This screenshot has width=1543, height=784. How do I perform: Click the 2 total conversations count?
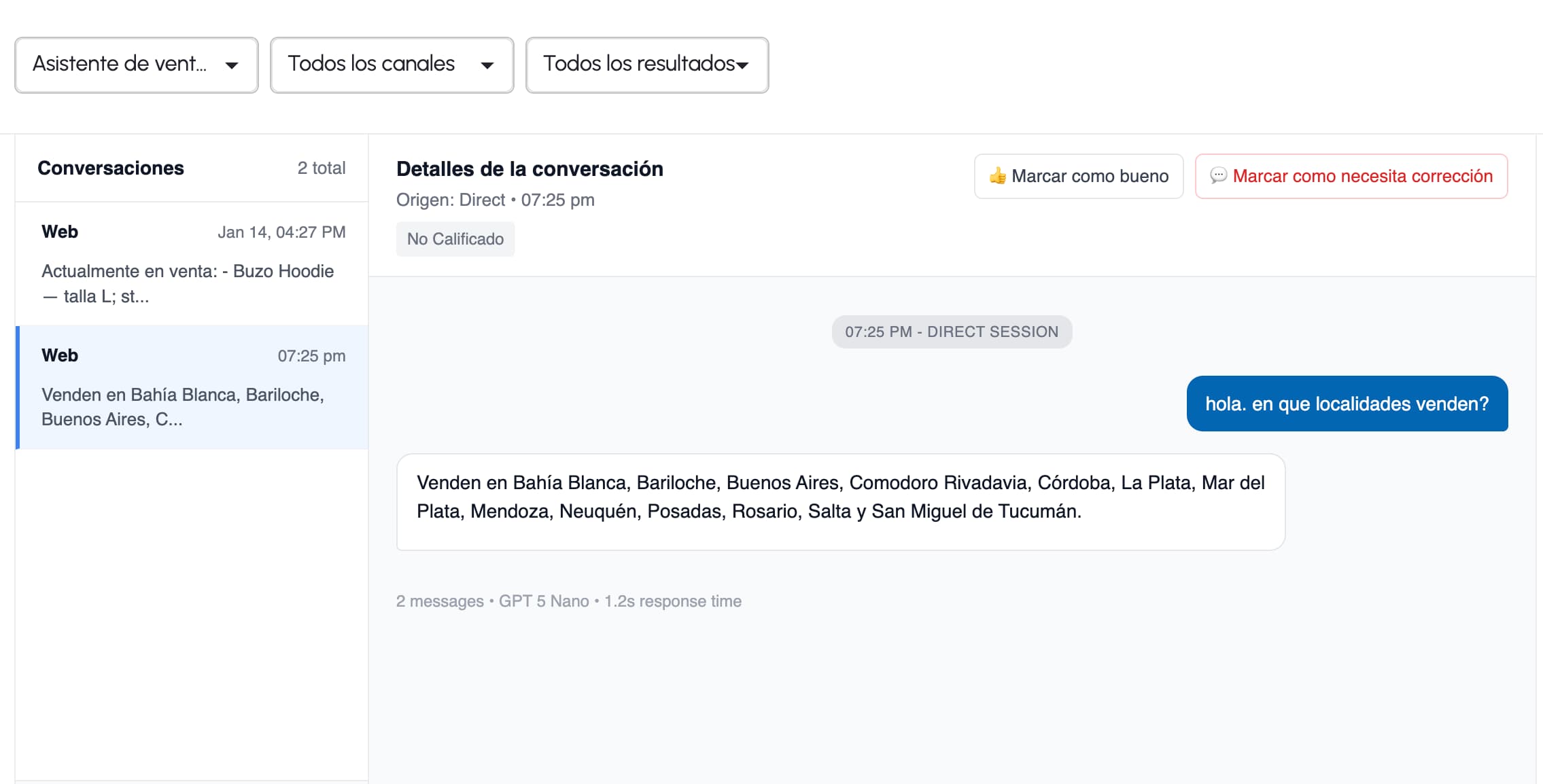[x=321, y=168]
